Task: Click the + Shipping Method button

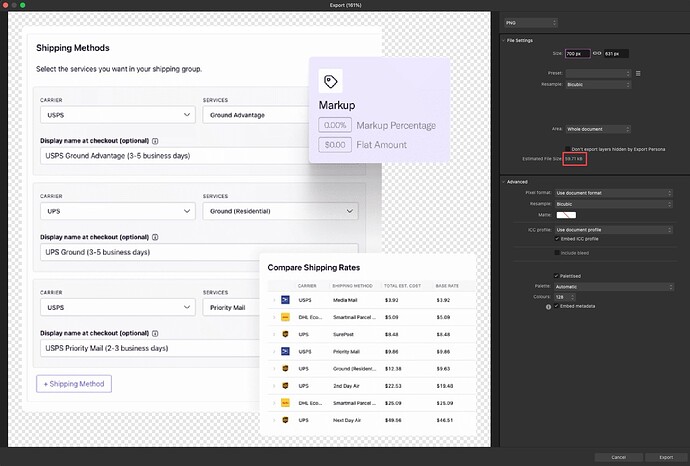Action: click(x=74, y=384)
